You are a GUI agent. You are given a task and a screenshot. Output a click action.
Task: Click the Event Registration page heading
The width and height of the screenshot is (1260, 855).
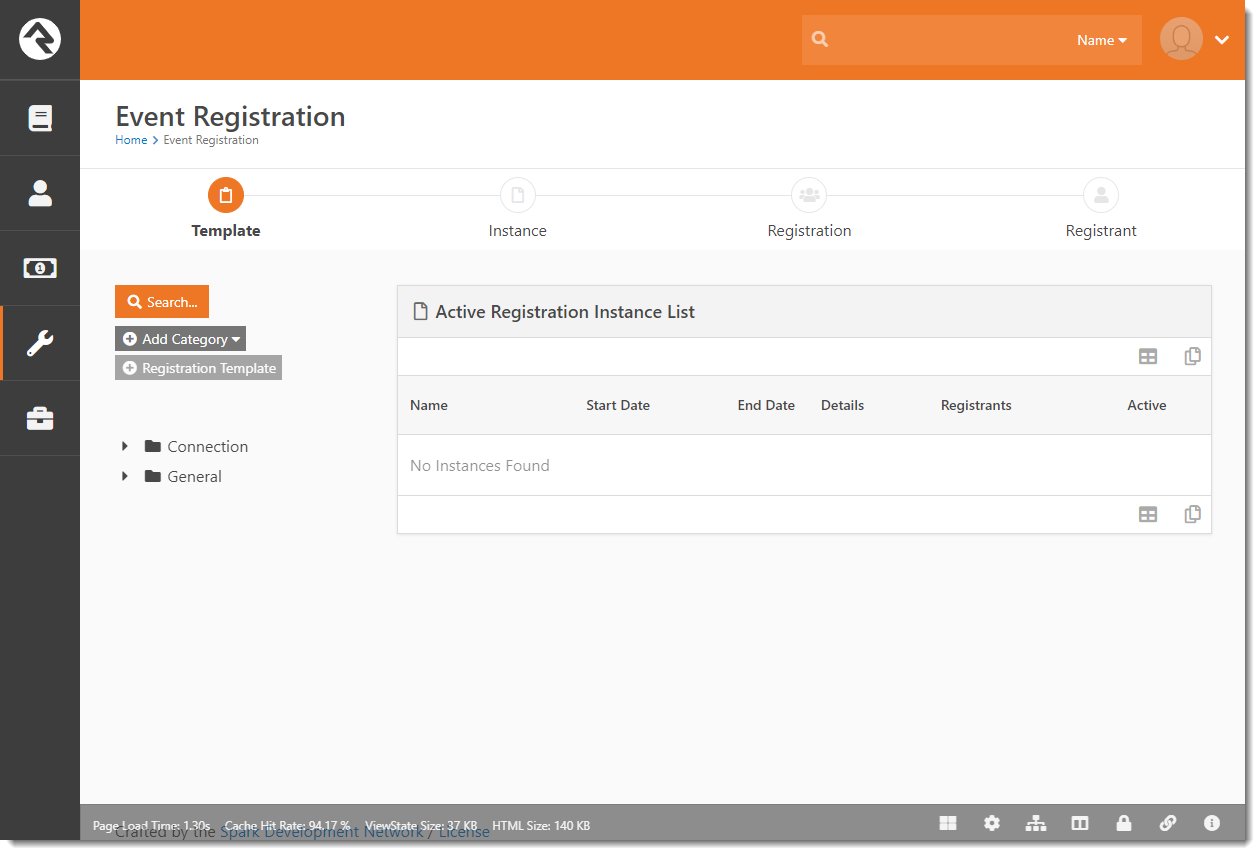click(231, 116)
